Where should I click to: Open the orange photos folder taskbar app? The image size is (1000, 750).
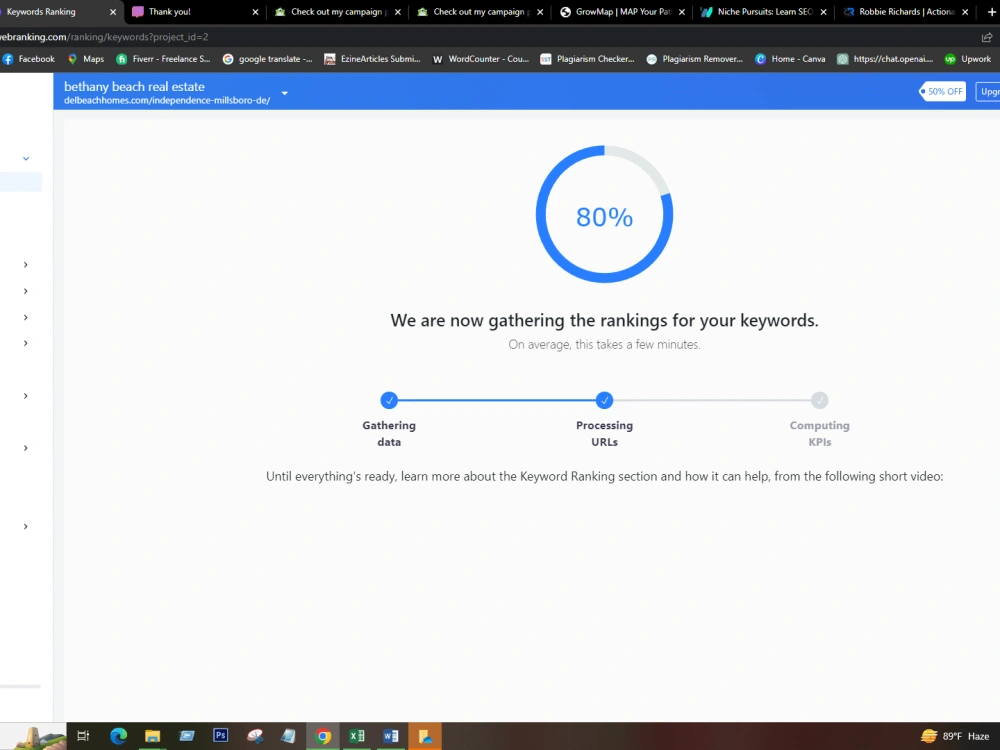[425, 736]
